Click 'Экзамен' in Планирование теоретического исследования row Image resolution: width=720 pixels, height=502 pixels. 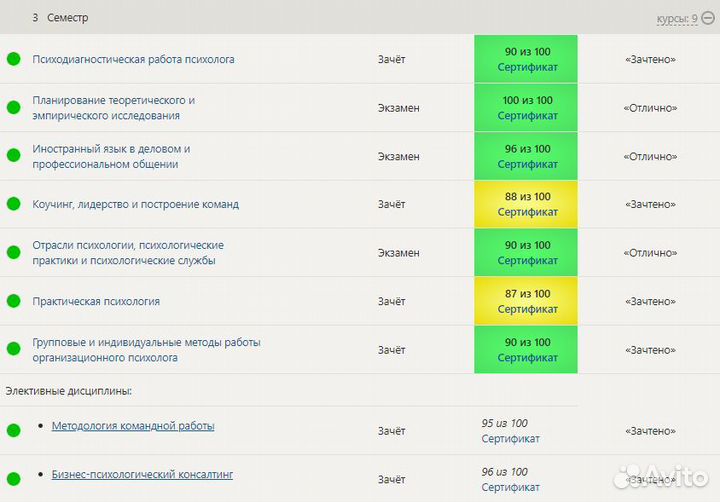point(399,108)
